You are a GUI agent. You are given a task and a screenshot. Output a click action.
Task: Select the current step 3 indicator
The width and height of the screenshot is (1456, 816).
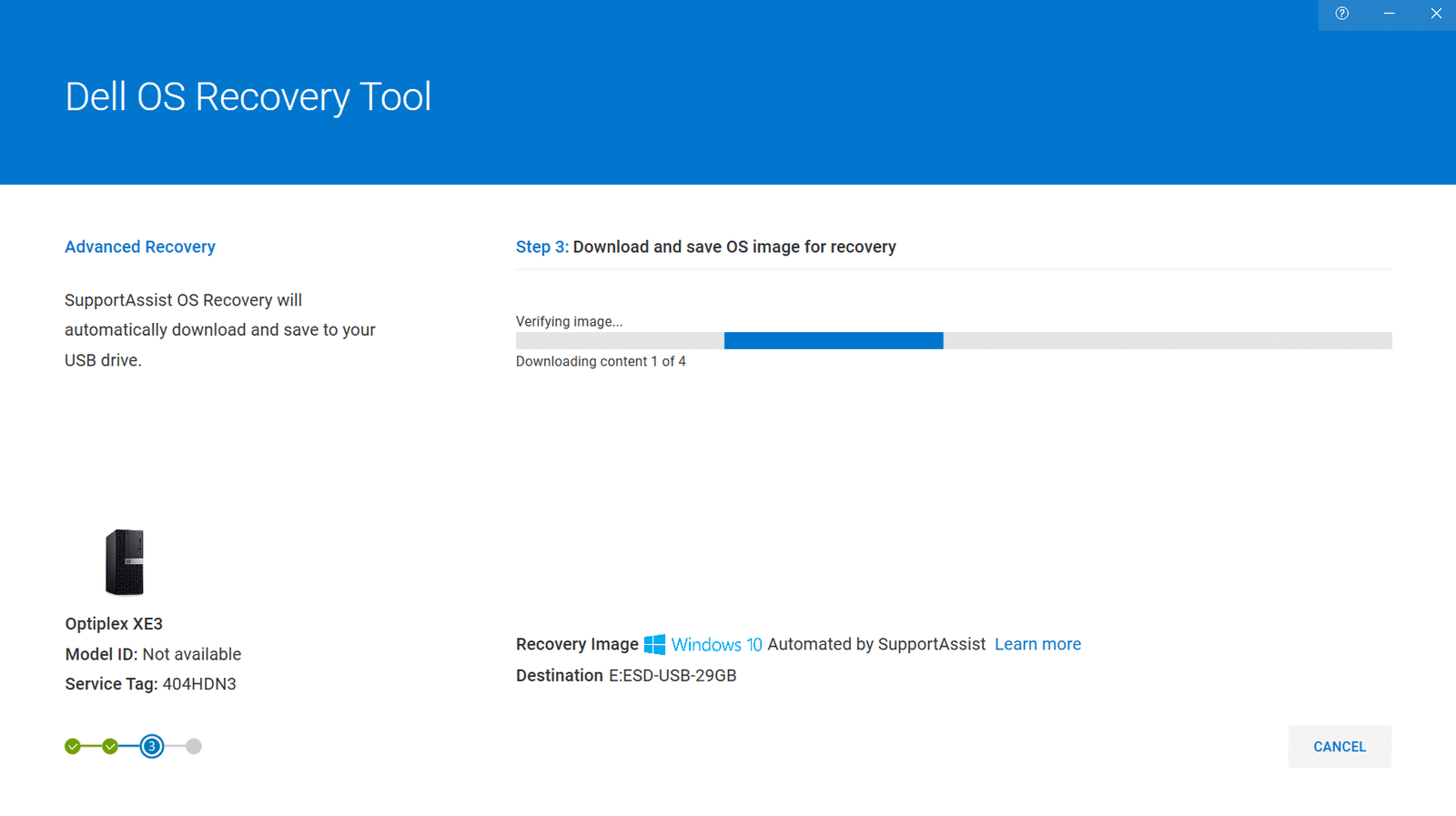[x=152, y=747]
